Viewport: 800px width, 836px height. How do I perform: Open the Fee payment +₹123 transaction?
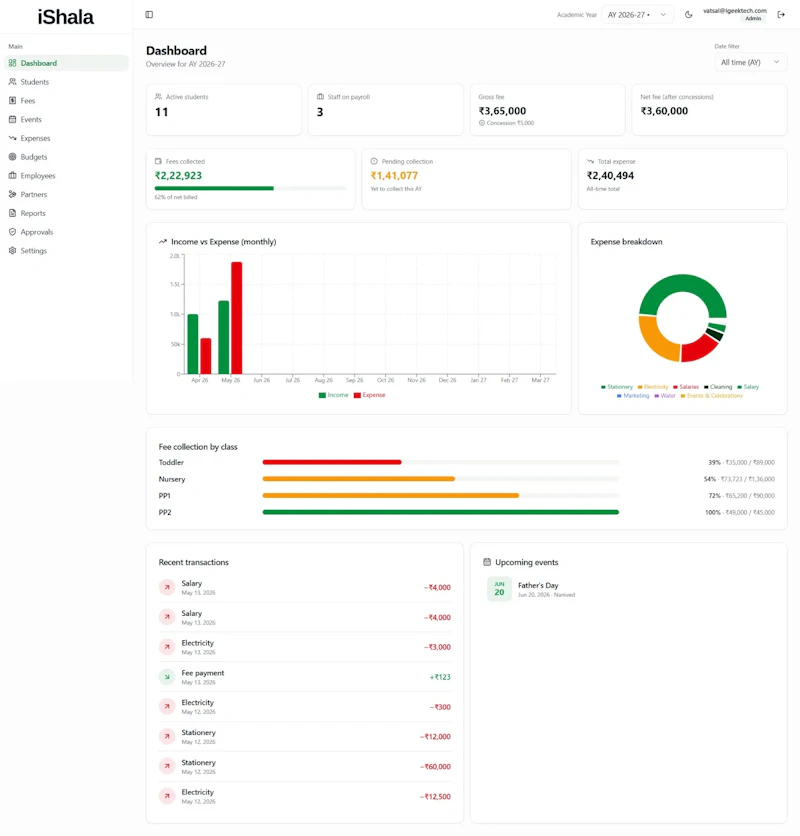305,677
